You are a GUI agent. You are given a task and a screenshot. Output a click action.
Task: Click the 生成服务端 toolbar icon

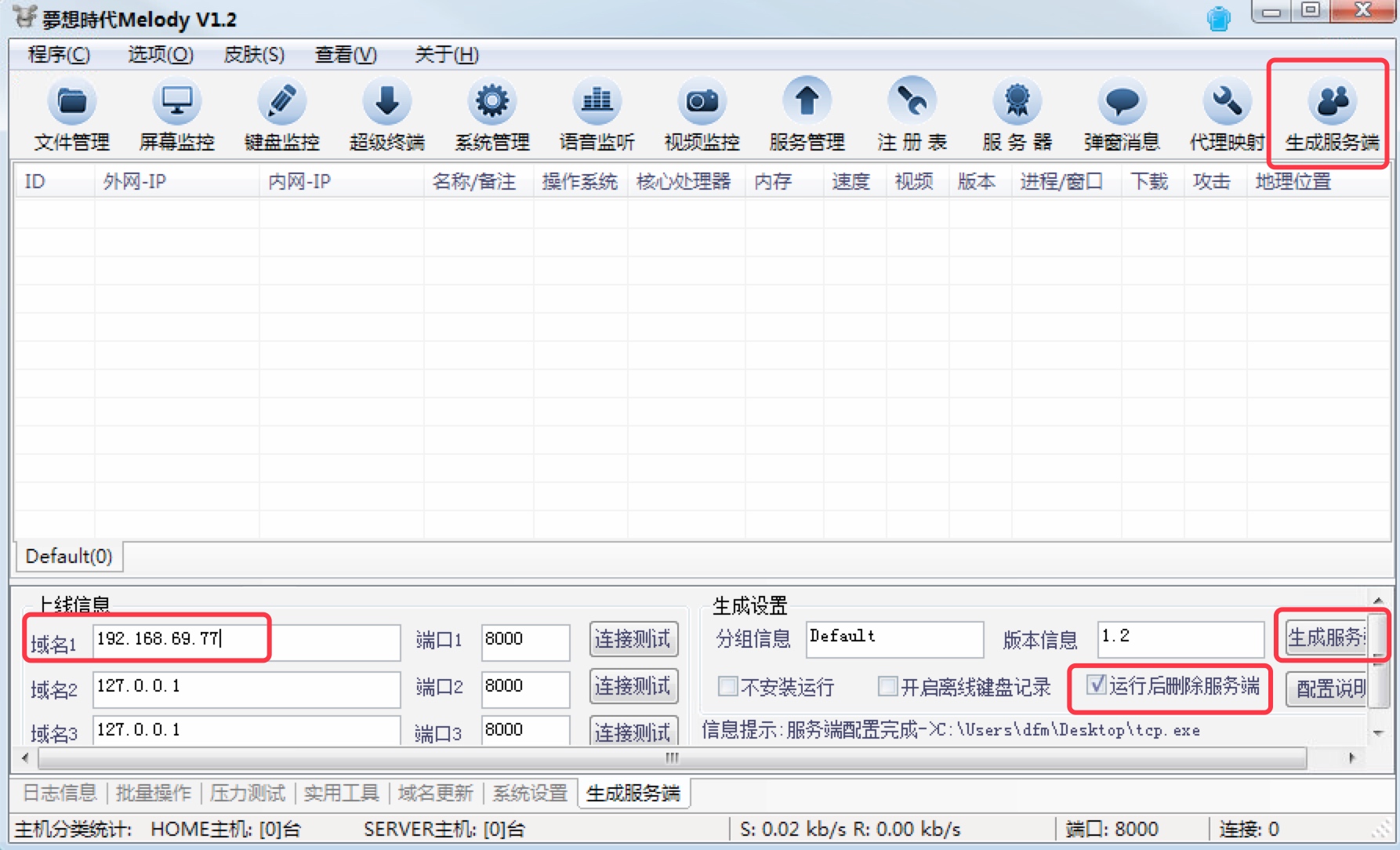(1332, 116)
